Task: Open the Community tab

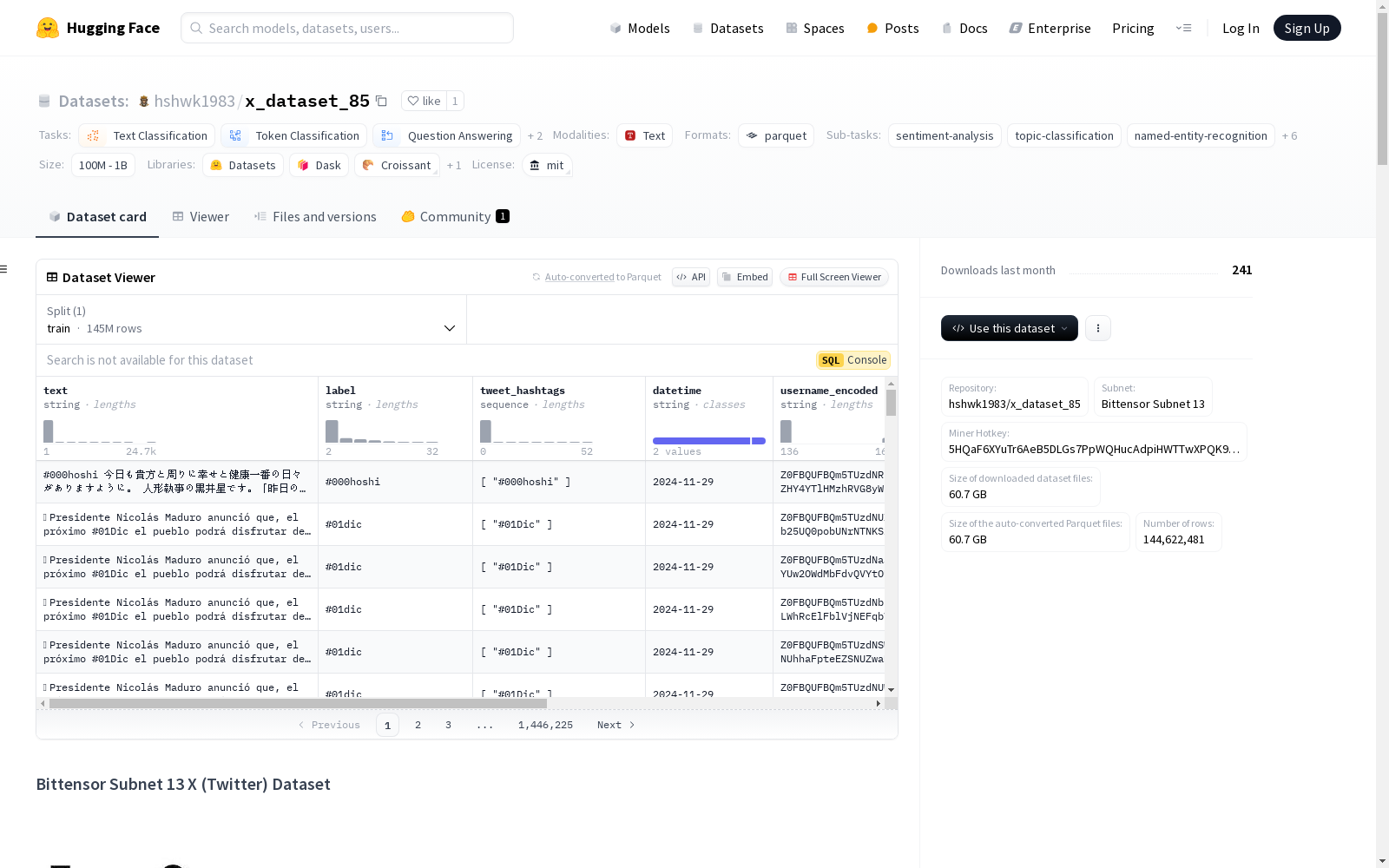Action: click(x=455, y=217)
